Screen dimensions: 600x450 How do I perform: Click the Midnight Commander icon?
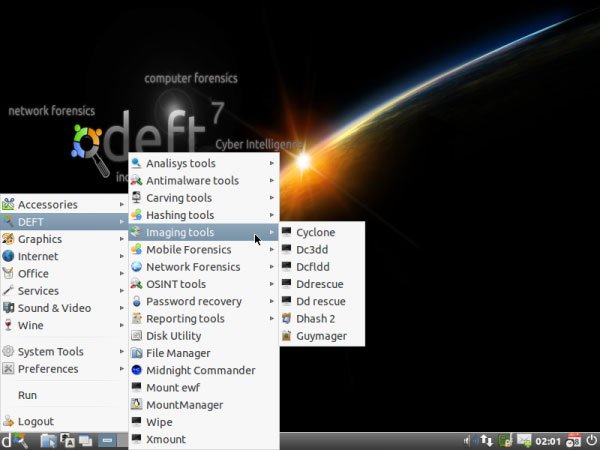click(136, 370)
